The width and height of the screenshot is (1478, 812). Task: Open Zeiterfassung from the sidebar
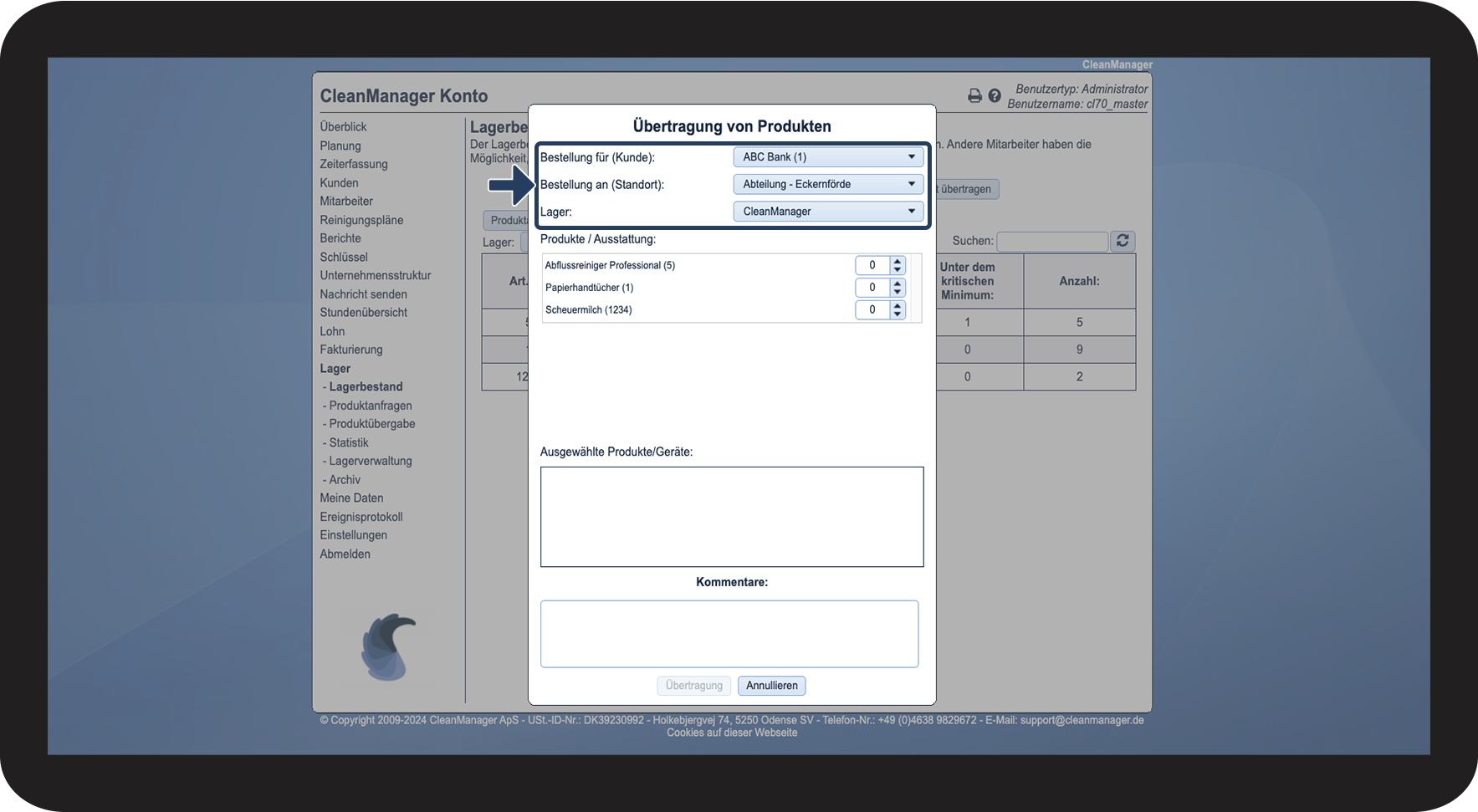pos(354,164)
